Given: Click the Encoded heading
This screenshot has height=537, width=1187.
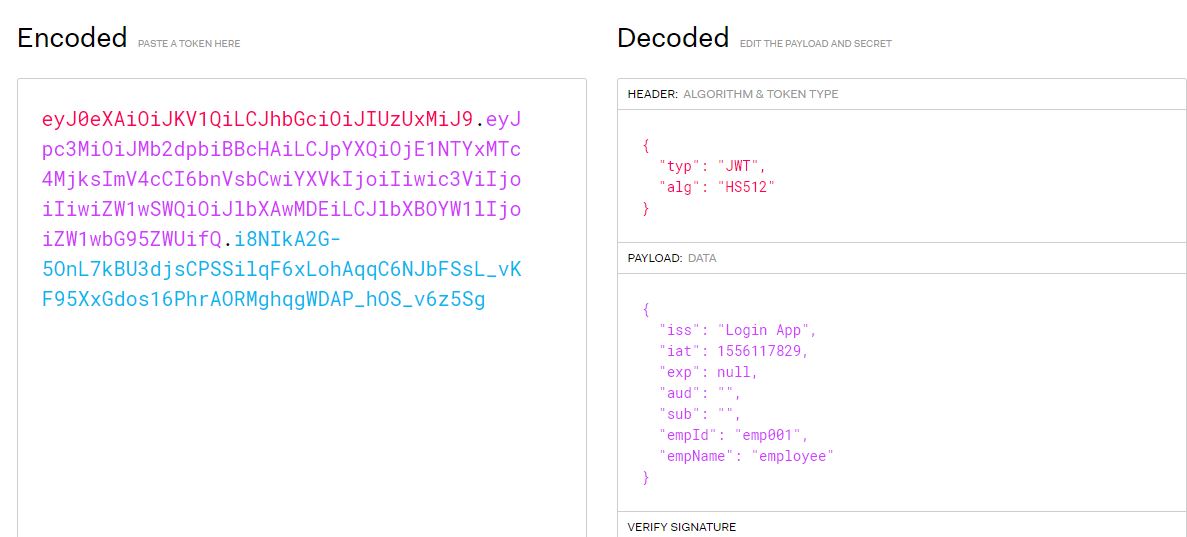Looking at the screenshot, I should pos(72,37).
